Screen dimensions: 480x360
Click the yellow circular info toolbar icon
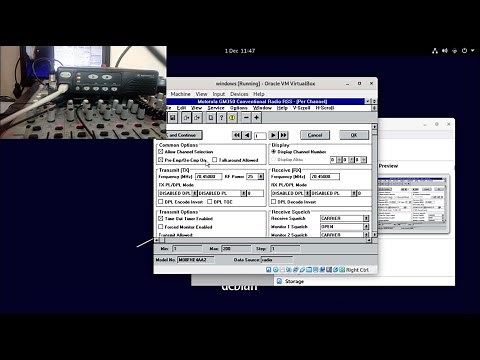(x=232, y=117)
